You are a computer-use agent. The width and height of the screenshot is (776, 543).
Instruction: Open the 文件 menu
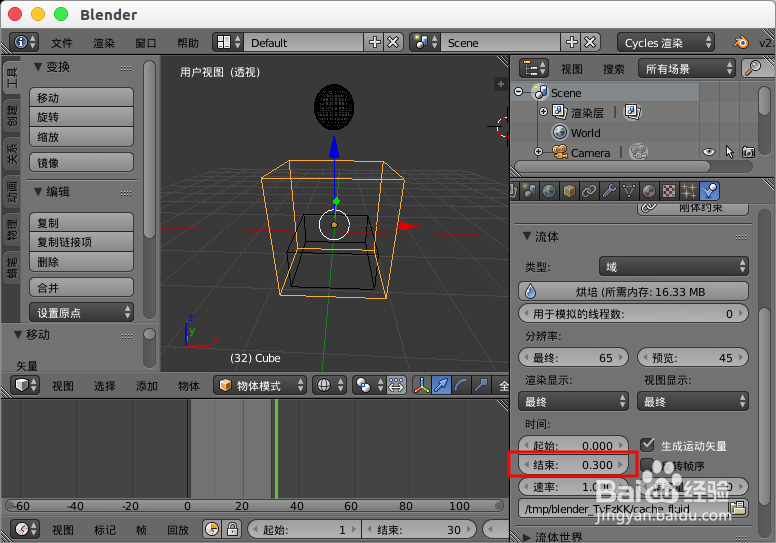click(x=62, y=43)
